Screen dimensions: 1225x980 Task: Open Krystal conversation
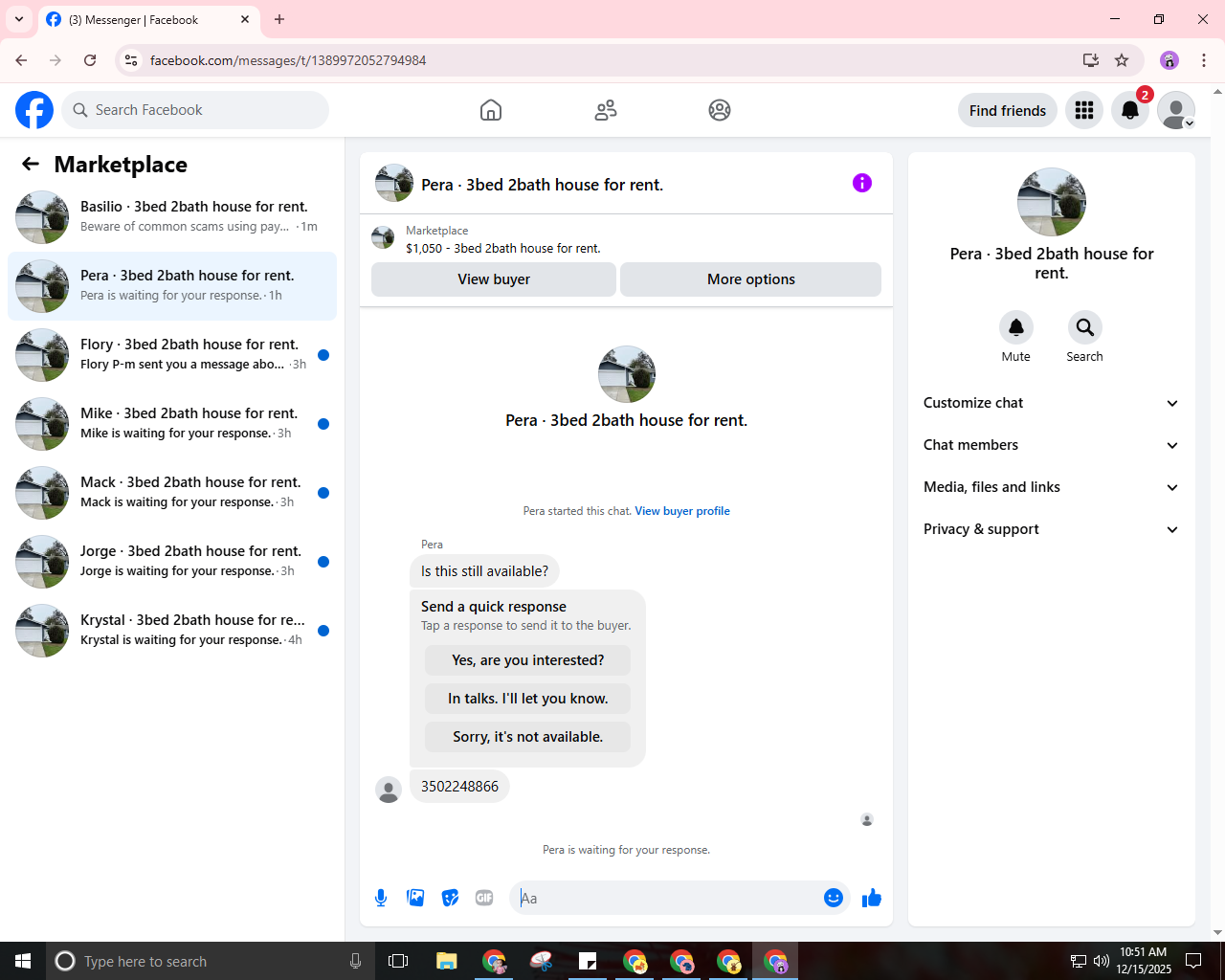pos(172,631)
